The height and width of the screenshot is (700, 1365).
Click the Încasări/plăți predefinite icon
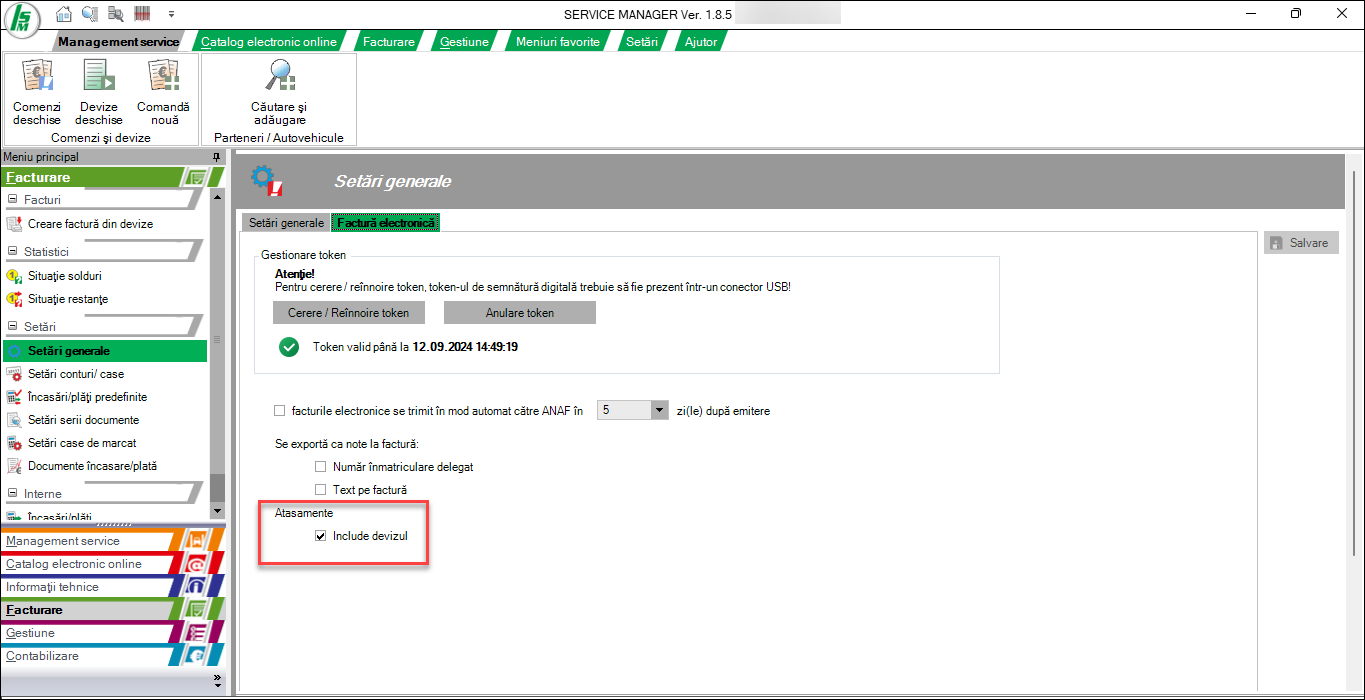tap(14, 397)
